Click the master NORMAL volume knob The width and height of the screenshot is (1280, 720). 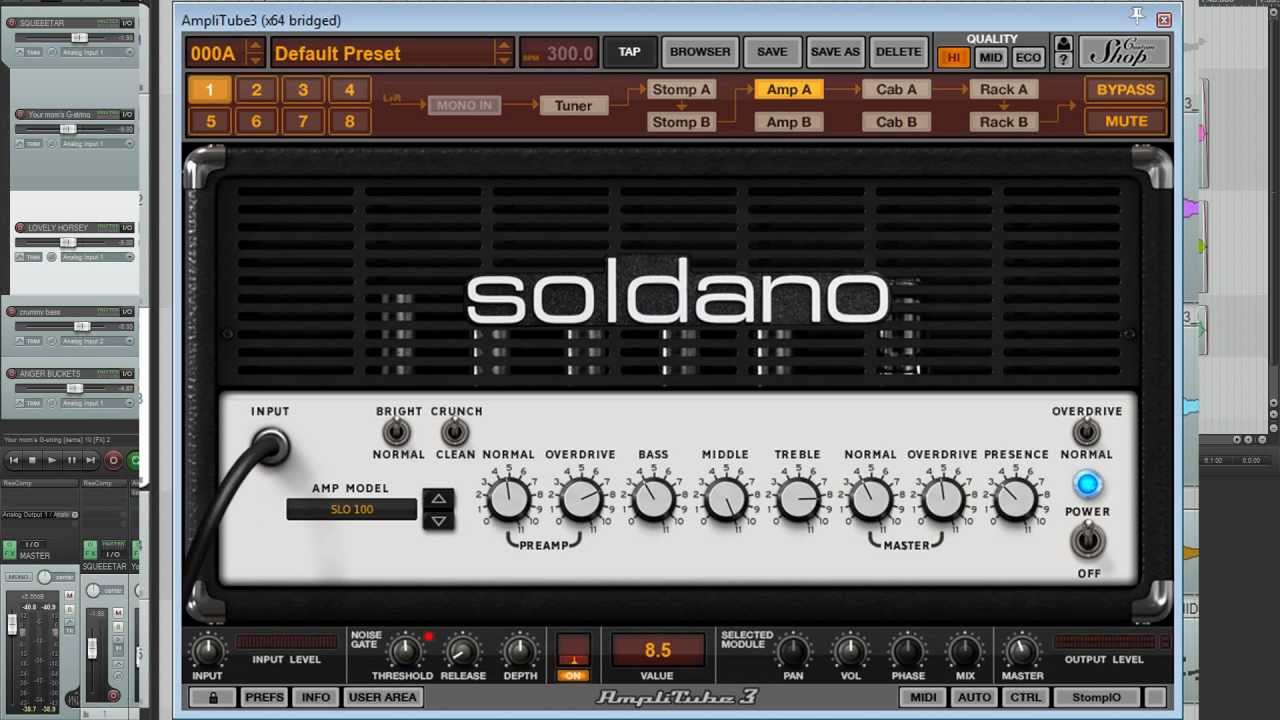(870, 499)
